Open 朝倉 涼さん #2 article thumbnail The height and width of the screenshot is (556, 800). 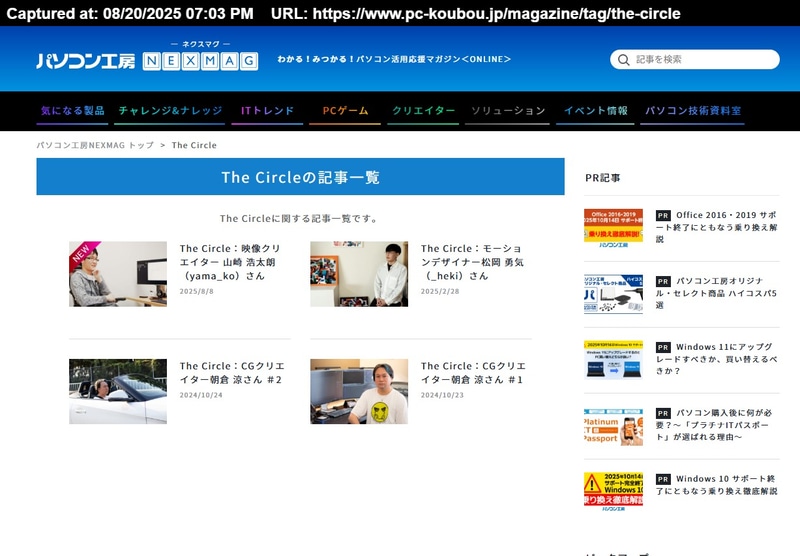click(118, 391)
